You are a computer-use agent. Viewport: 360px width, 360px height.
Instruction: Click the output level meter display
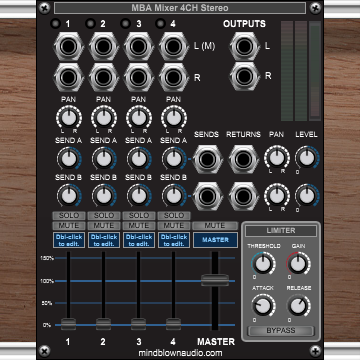[x=301, y=71]
